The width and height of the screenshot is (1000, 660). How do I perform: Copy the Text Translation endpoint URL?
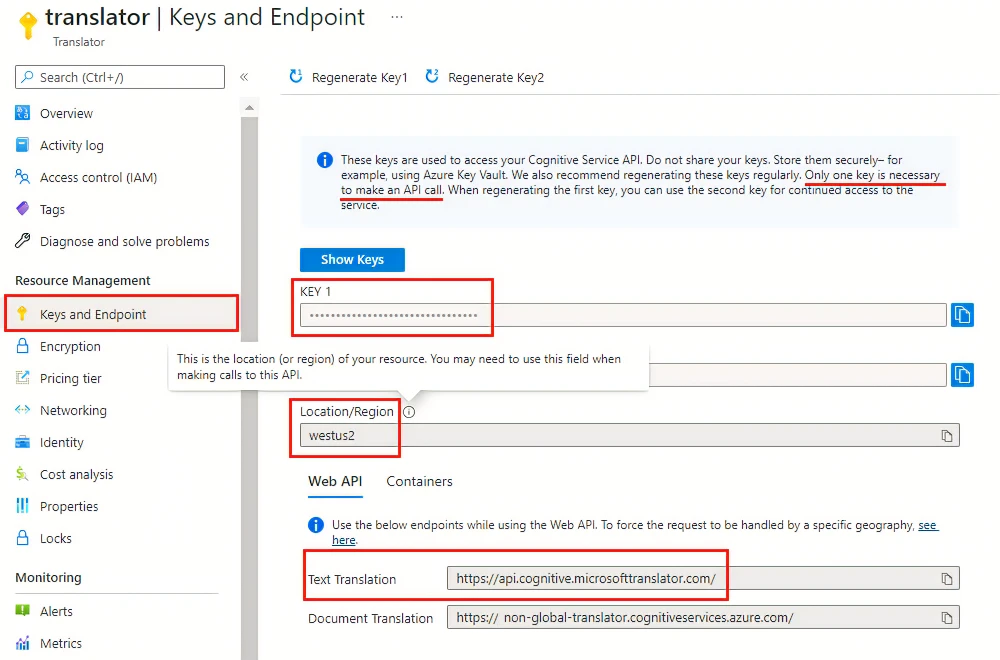pos(947,578)
